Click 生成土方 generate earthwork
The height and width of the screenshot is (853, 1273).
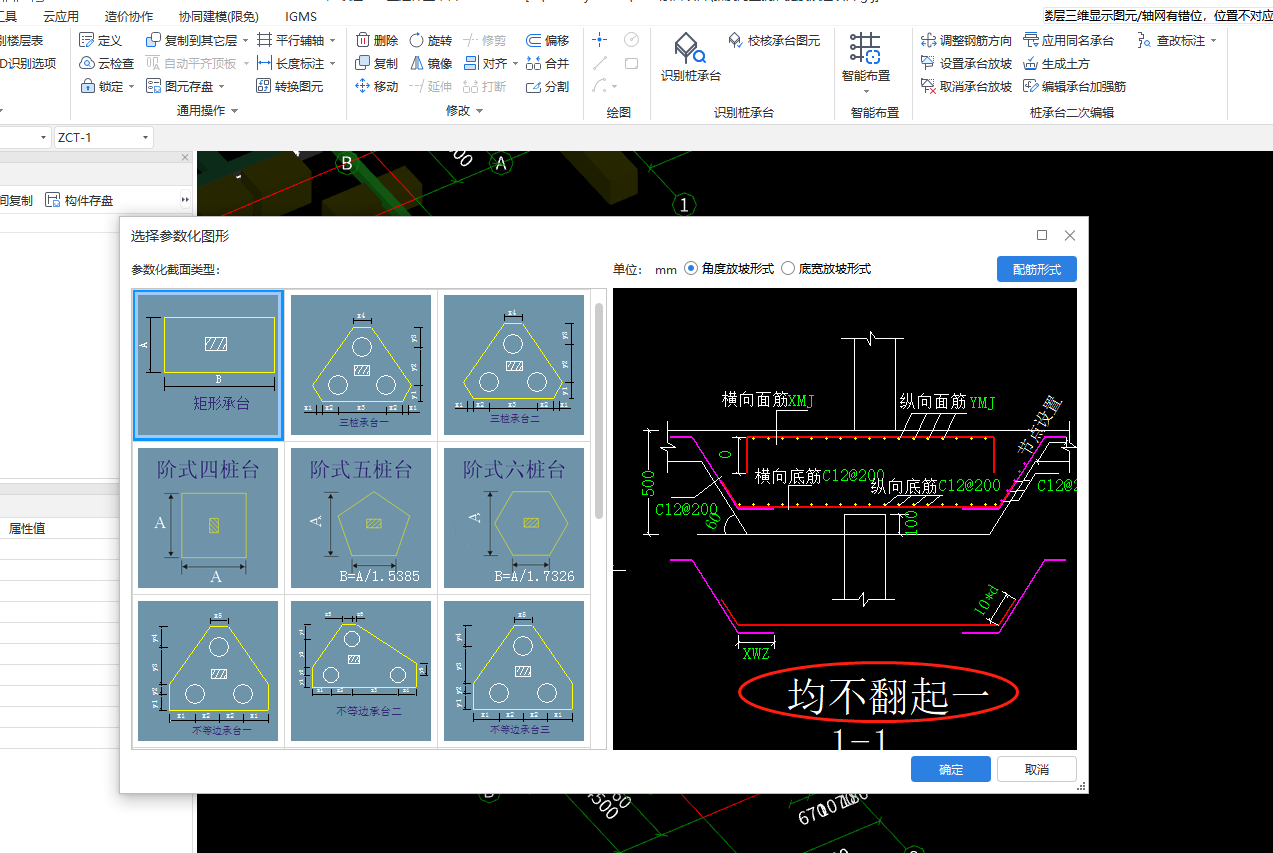click(x=1056, y=63)
